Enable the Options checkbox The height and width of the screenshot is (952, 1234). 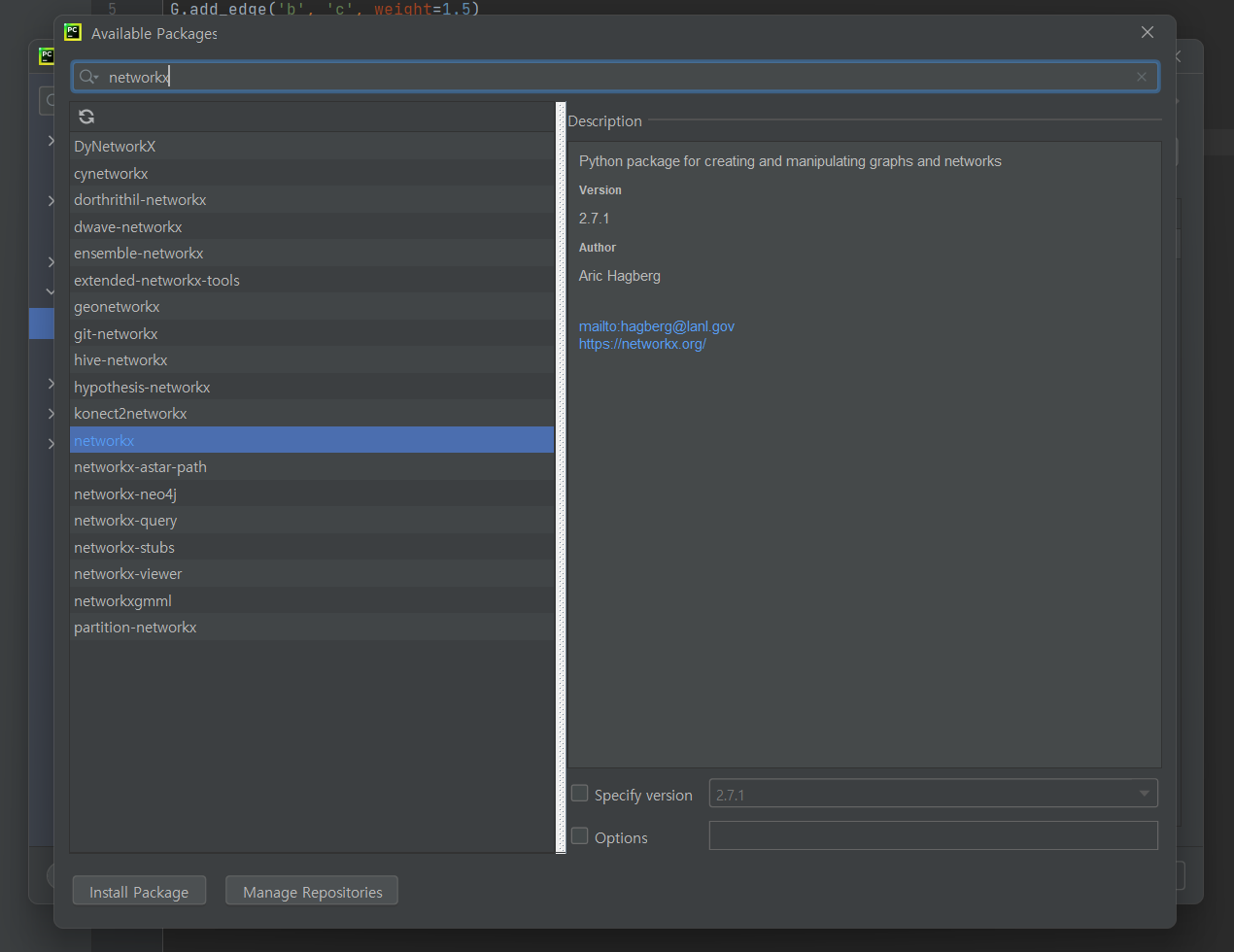[x=580, y=836]
